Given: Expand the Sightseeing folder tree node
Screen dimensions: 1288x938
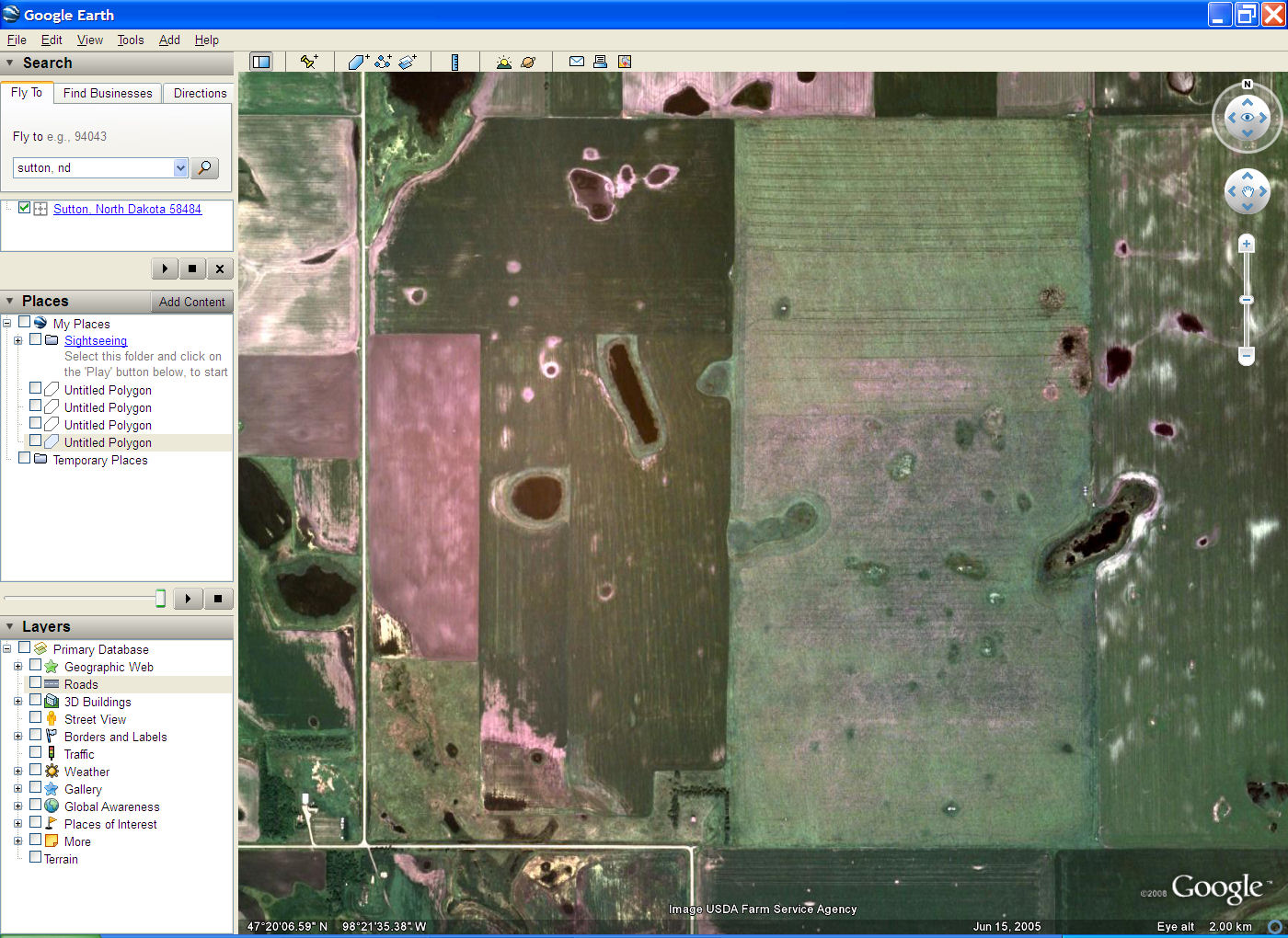Looking at the screenshot, I should (17, 340).
